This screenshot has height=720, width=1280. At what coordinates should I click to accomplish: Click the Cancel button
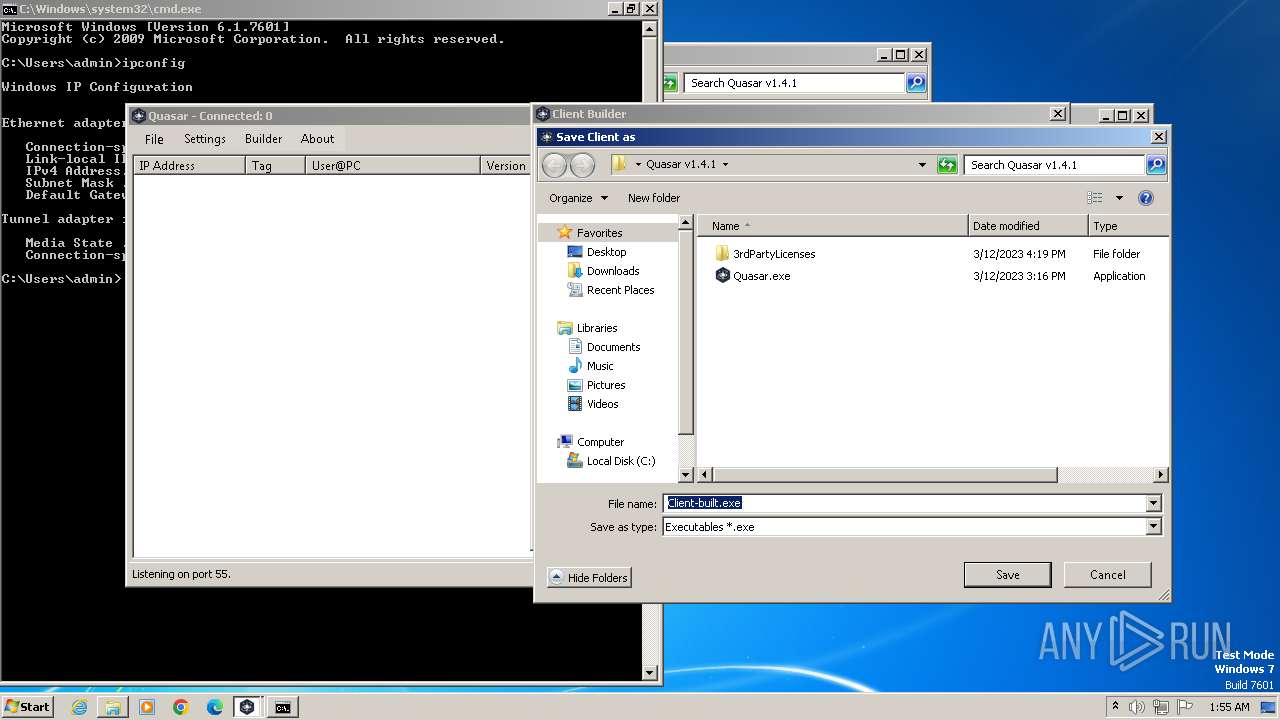1107,575
